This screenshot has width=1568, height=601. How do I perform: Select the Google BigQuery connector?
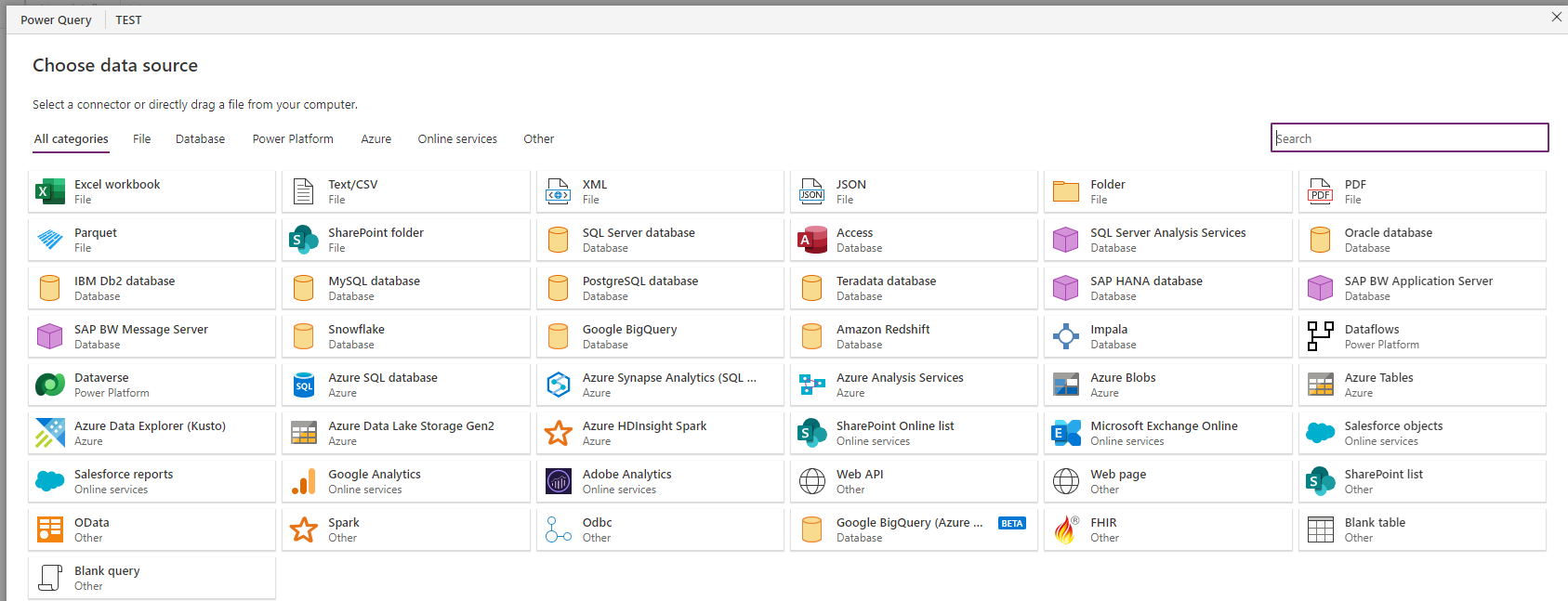(660, 336)
